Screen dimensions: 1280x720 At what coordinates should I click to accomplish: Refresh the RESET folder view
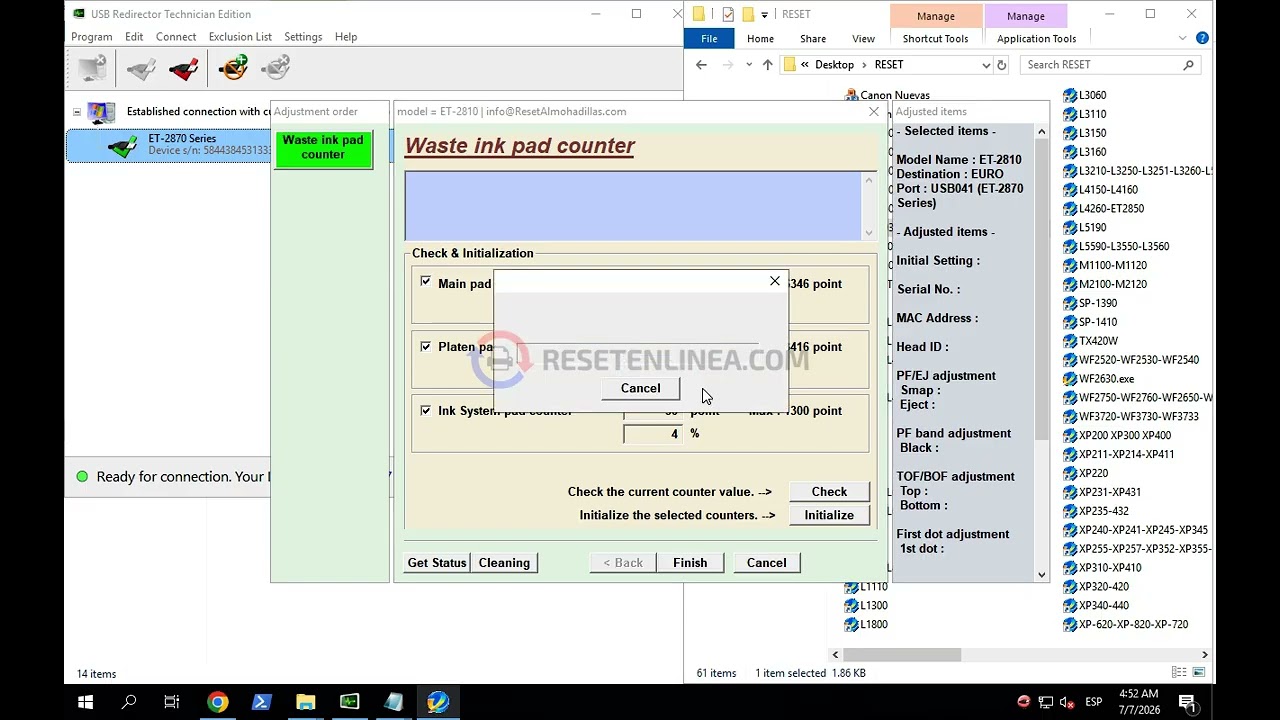(1002, 65)
